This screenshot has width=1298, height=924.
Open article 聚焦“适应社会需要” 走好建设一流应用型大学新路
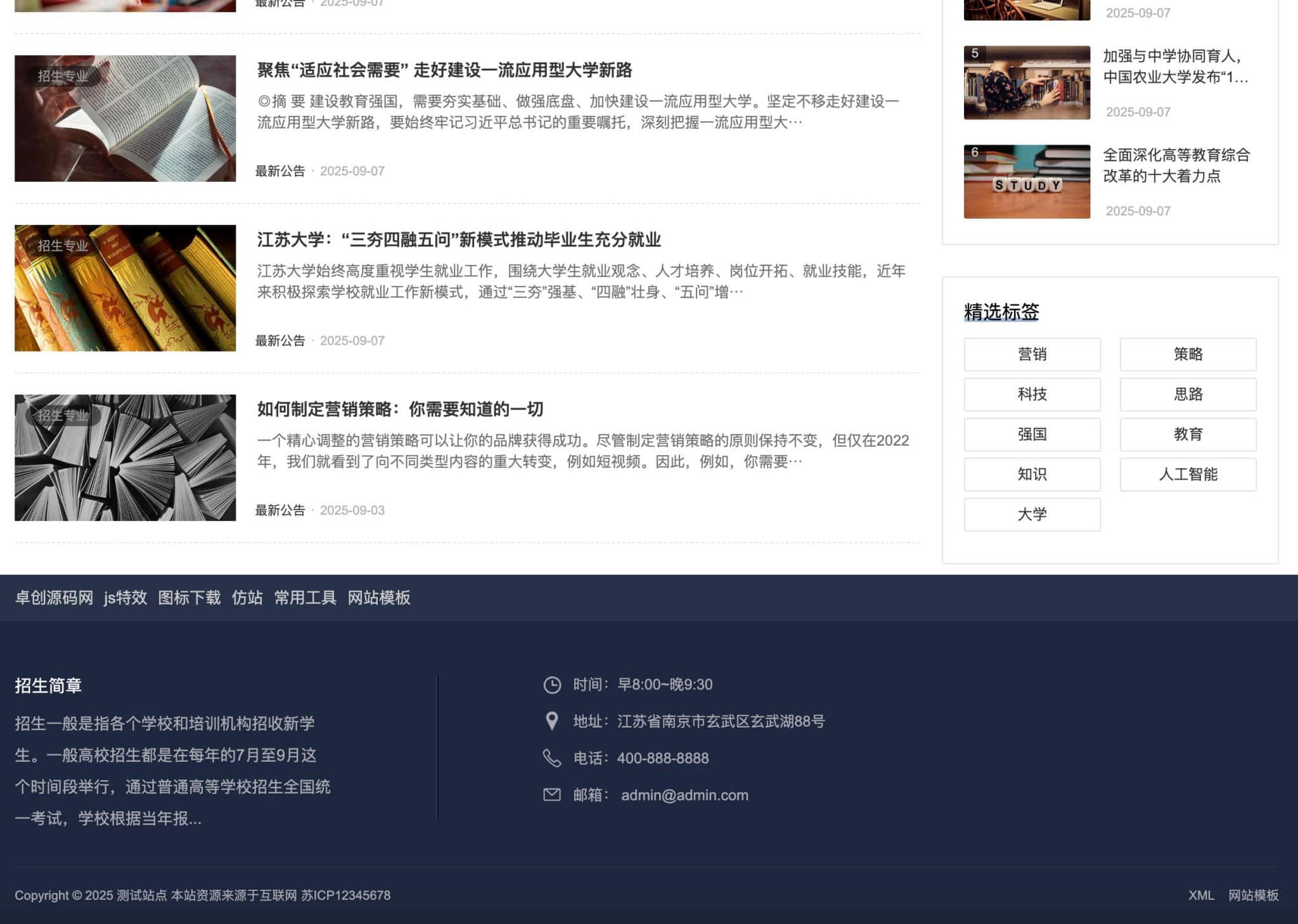pos(444,70)
